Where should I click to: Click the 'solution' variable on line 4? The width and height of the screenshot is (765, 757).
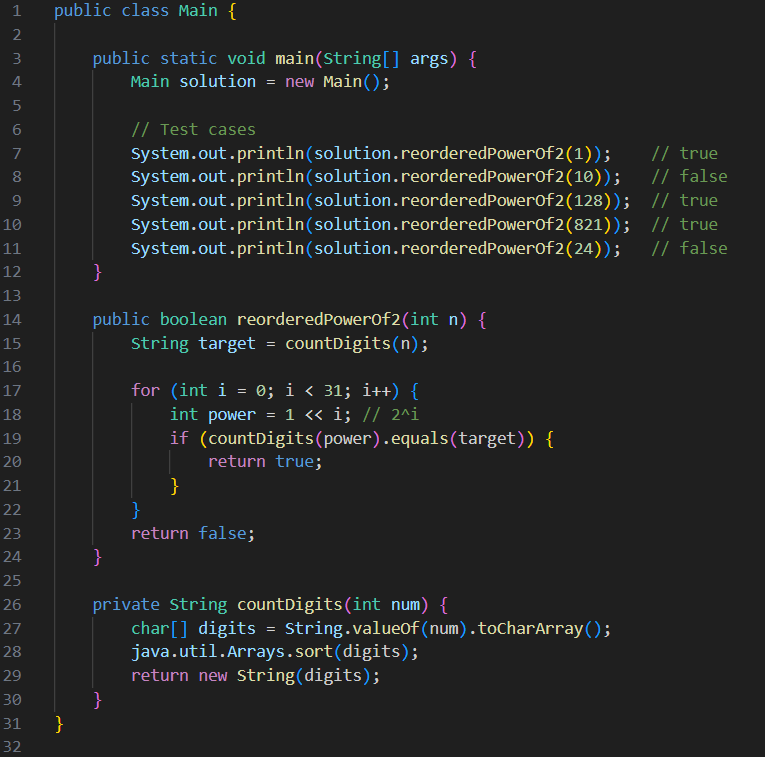coord(217,81)
